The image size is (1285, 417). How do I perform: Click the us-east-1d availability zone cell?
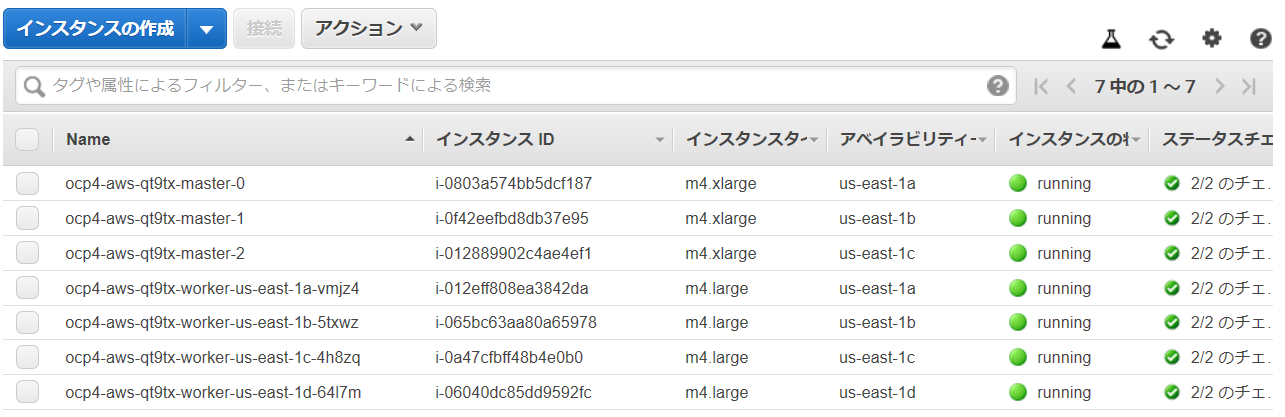tap(877, 392)
